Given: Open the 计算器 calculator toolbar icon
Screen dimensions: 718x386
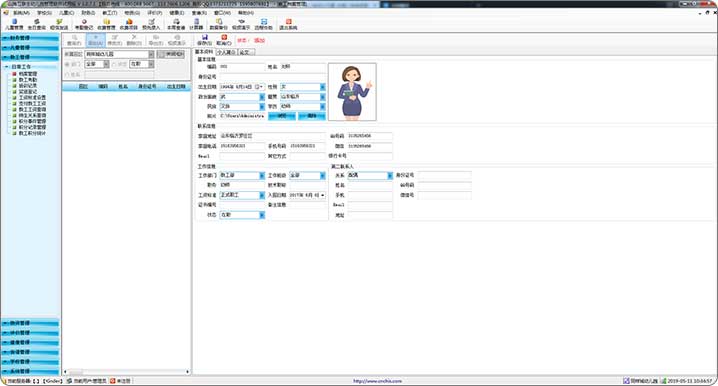Looking at the screenshot, I should click(x=196, y=24).
